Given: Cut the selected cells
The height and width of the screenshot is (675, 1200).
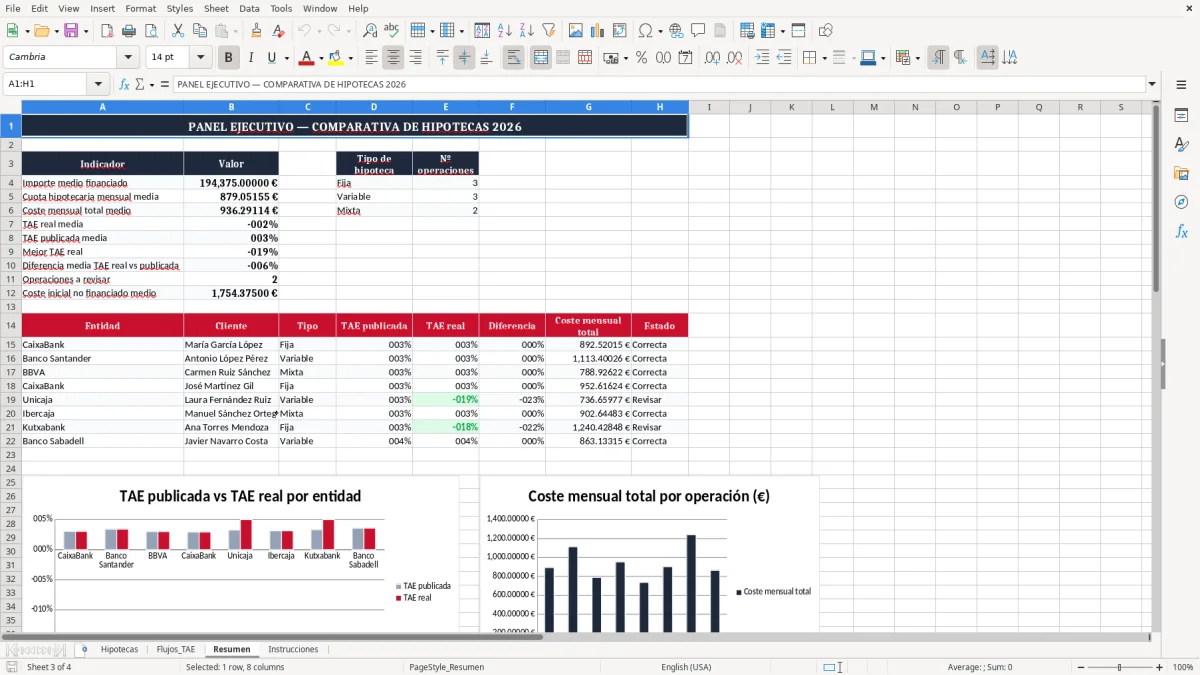Looking at the screenshot, I should [177, 31].
